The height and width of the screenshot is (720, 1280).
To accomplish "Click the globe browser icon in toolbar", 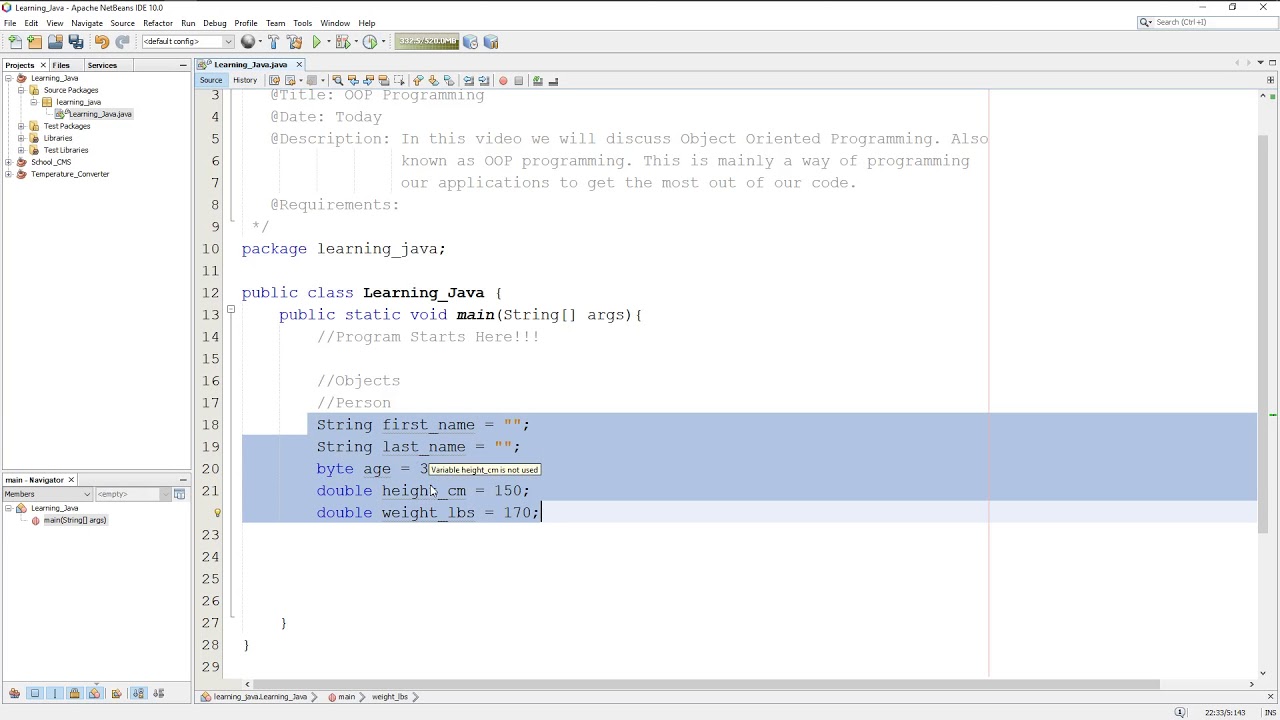I will 248,42.
